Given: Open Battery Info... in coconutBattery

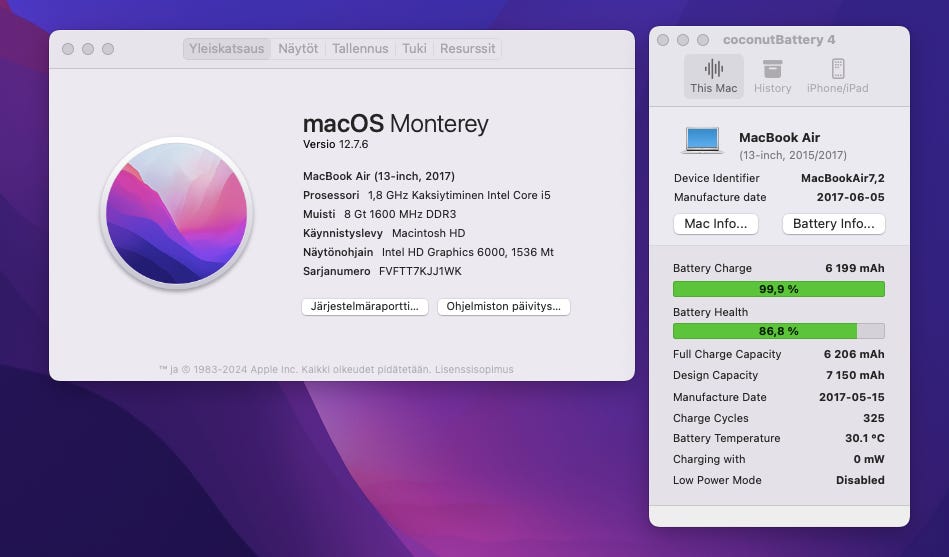Looking at the screenshot, I should pos(833,223).
